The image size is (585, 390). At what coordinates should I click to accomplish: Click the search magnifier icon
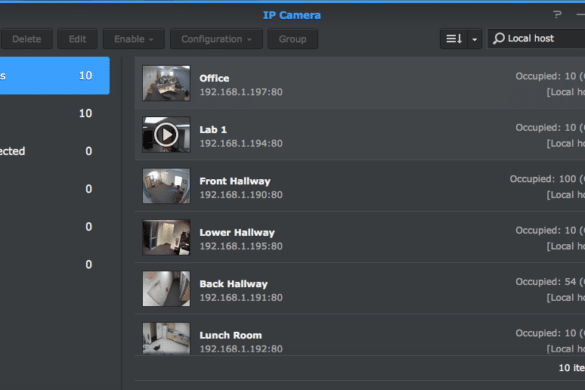click(499, 38)
